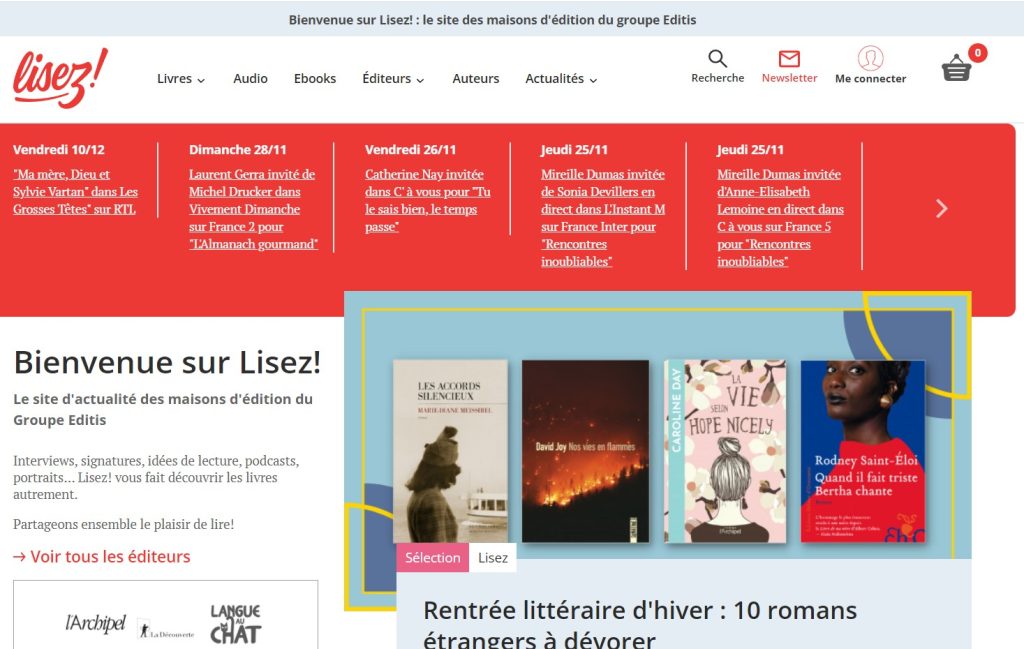The height and width of the screenshot is (649, 1024).
Task: Click the pink Sélection tag
Action: (432, 558)
